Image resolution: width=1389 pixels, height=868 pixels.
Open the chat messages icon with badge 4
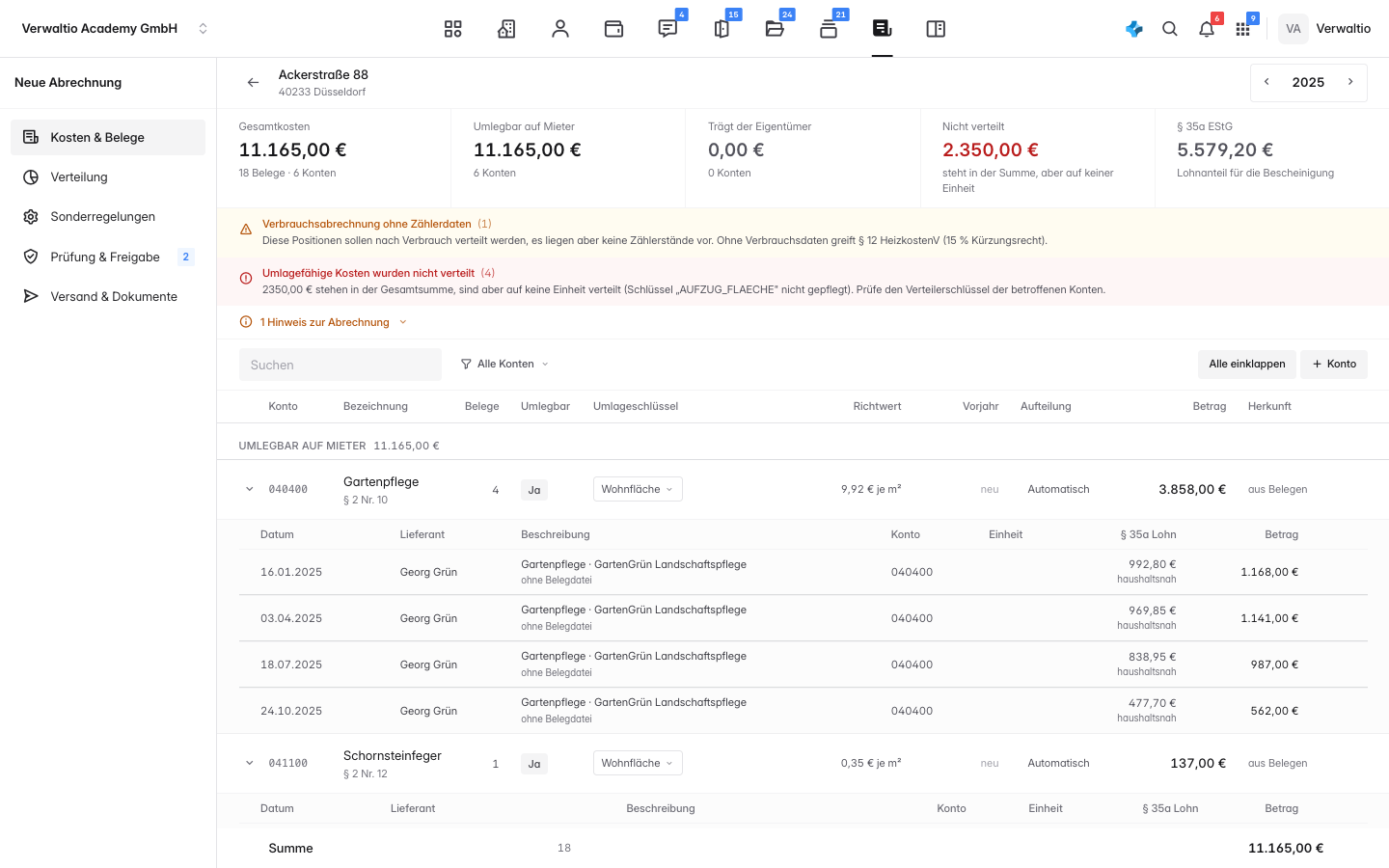[667, 29]
